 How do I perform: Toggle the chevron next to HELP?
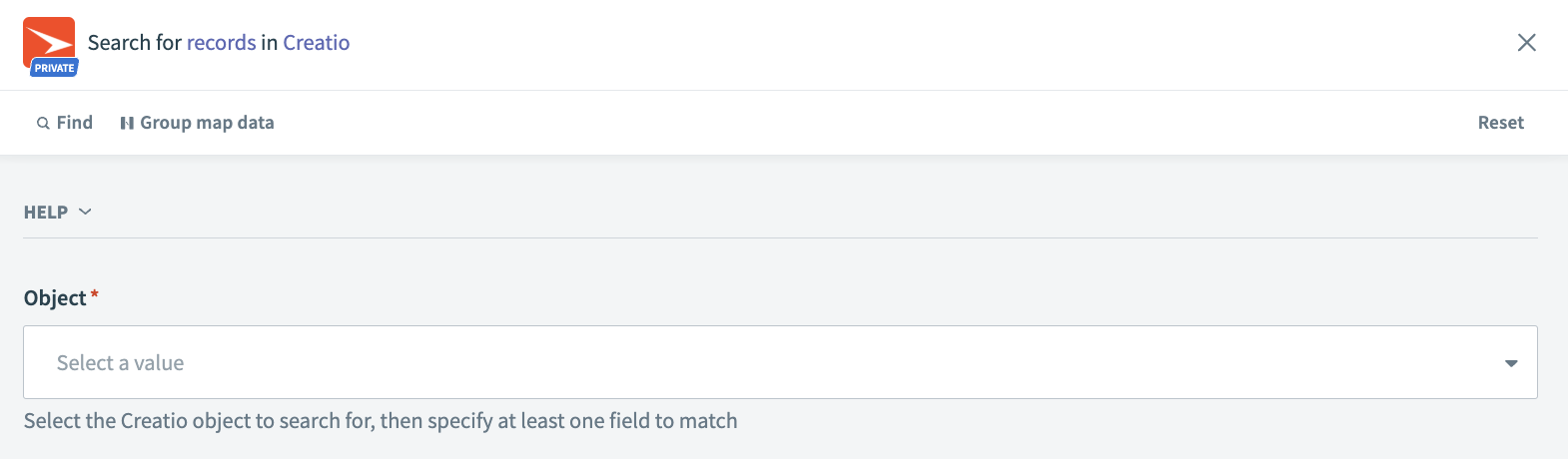pyautogui.click(x=85, y=212)
